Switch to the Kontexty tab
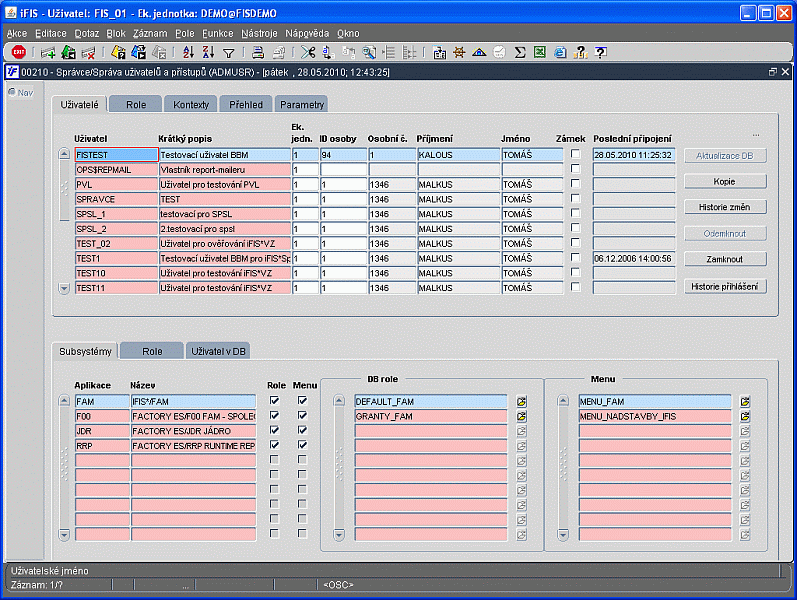The image size is (797, 600). (x=191, y=104)
